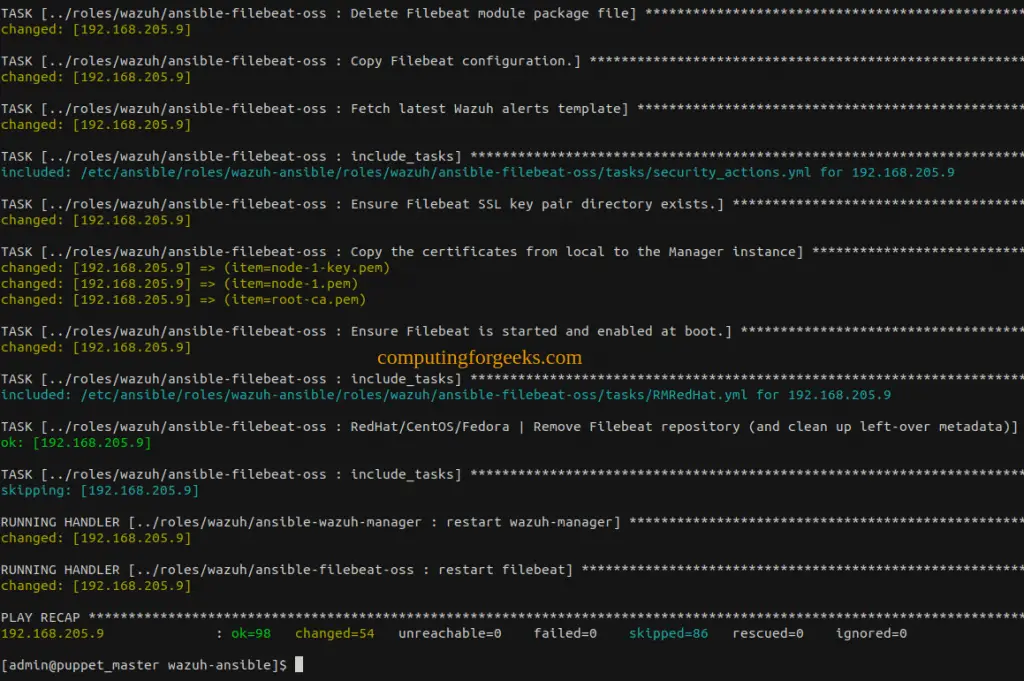Click the "restart wazuh-manager" handler line
This screenshot has height=681, width=1024.
(512, 522)
